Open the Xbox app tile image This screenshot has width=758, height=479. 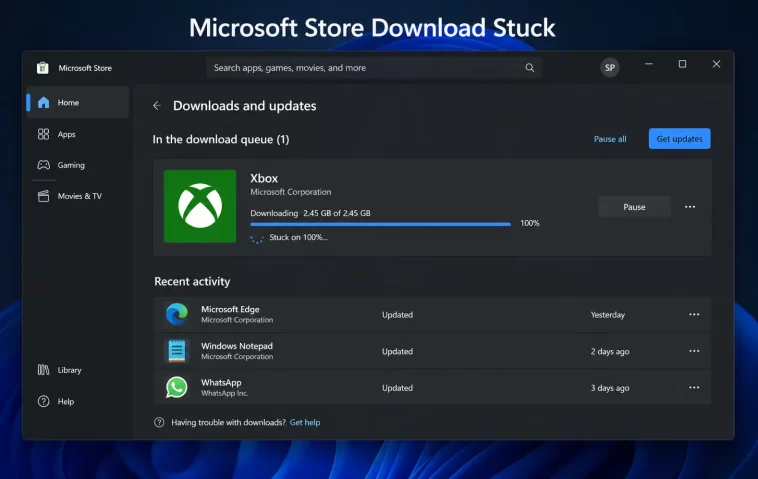click(200, 206)
